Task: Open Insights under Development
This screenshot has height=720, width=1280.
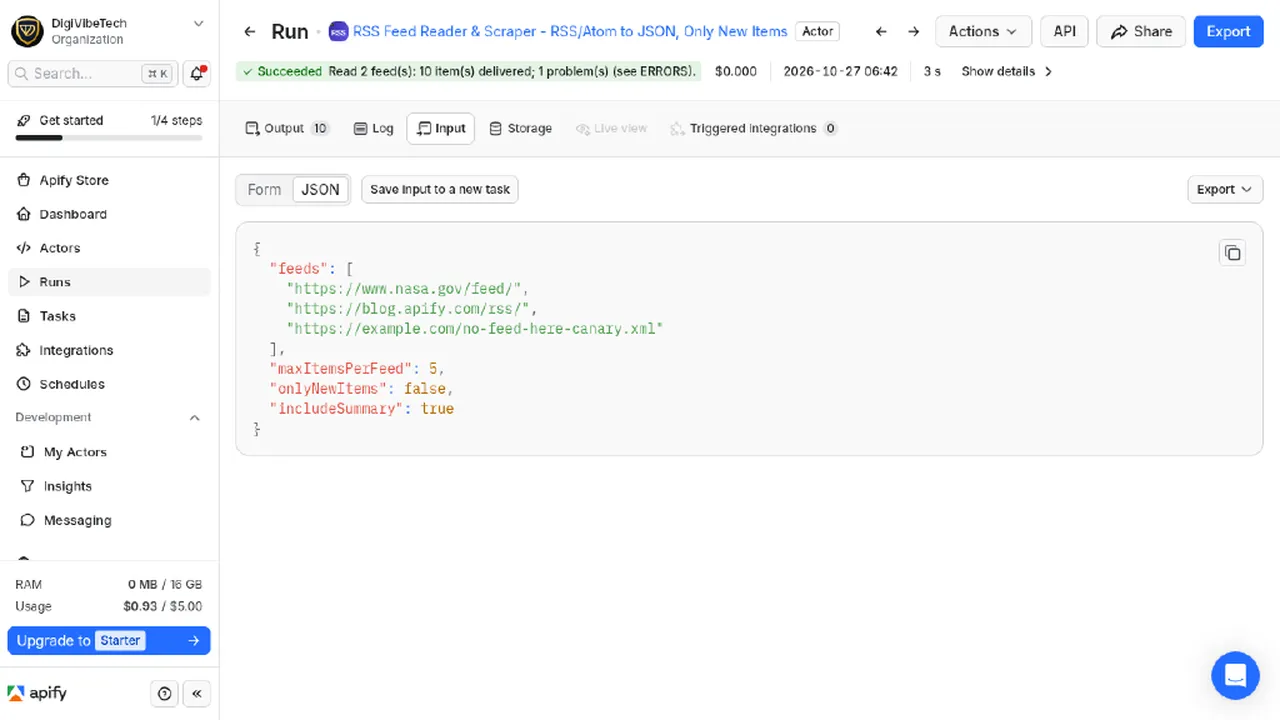Action: point(109,486)
